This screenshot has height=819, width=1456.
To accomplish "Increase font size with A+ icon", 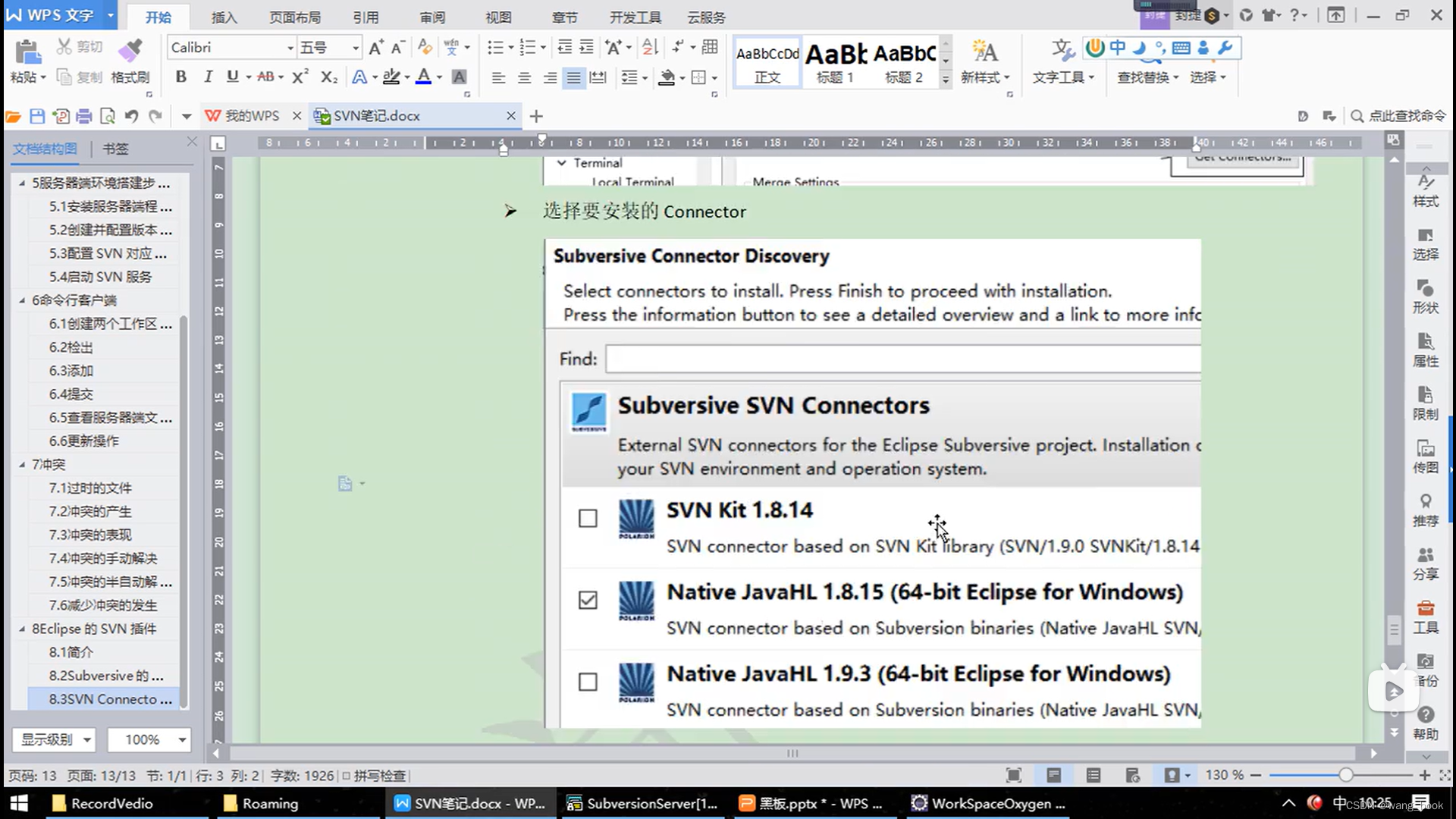I will (x=375, y=48).
